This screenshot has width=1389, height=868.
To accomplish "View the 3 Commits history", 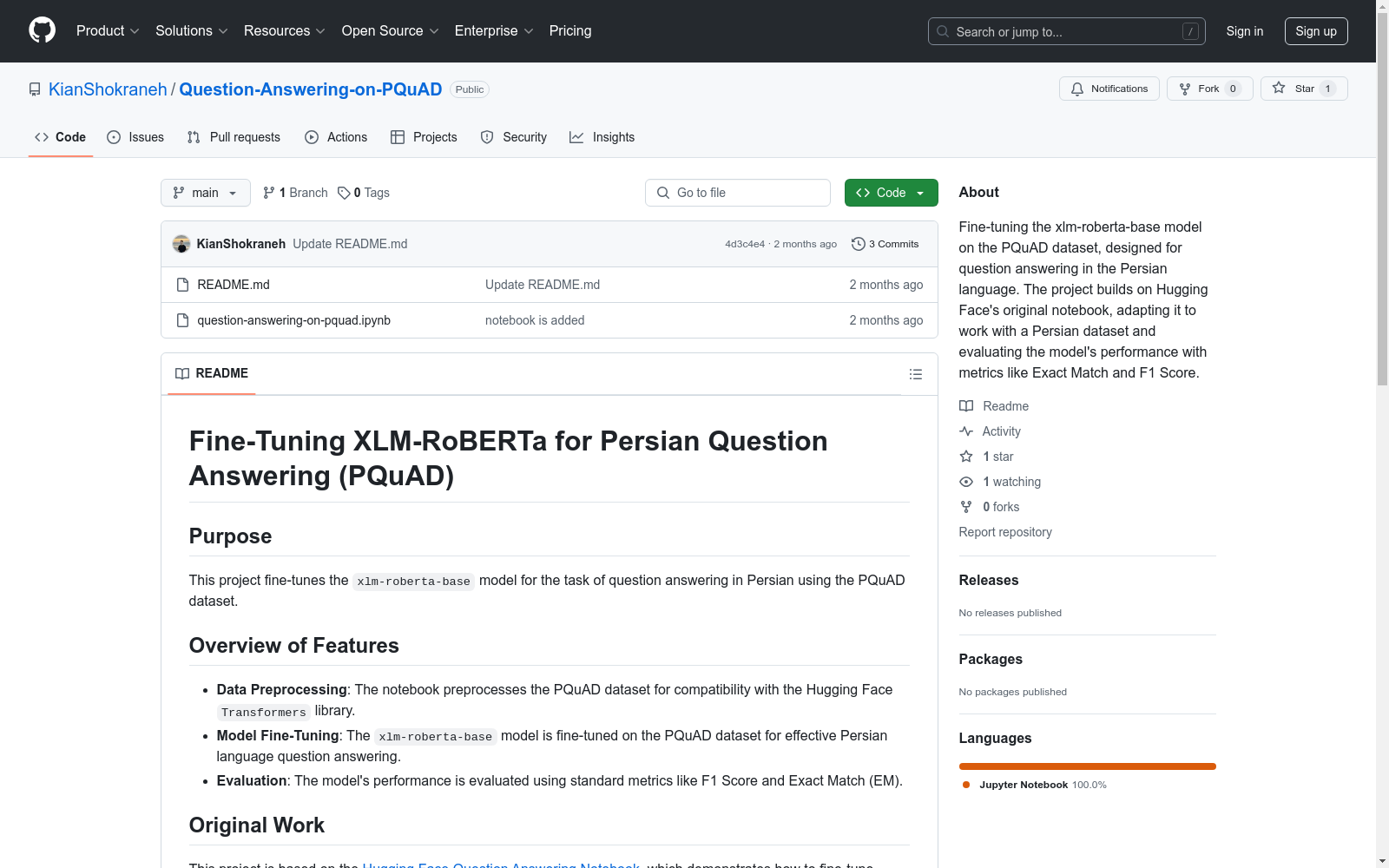I will 885,244.
